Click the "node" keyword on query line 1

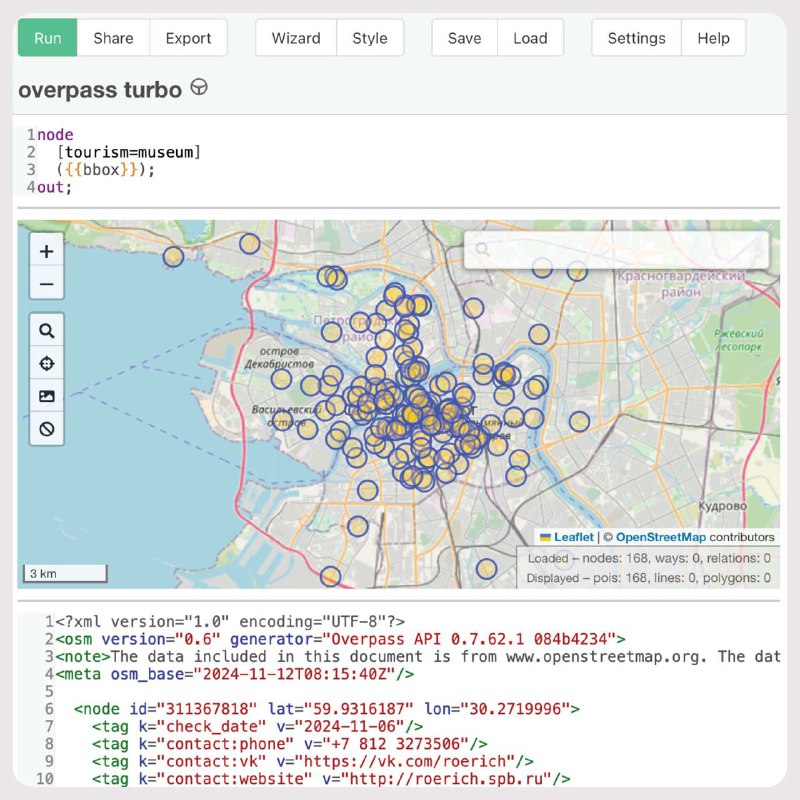55,135
